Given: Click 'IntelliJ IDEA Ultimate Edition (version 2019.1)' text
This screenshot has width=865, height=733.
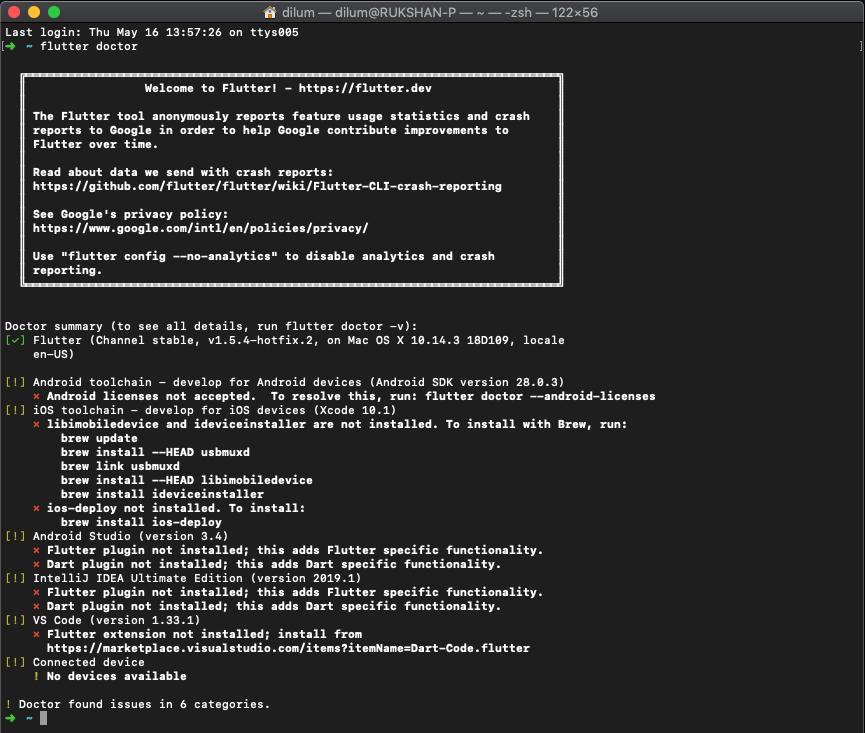Looking at the screenshot, I should [x=197, y=578].
